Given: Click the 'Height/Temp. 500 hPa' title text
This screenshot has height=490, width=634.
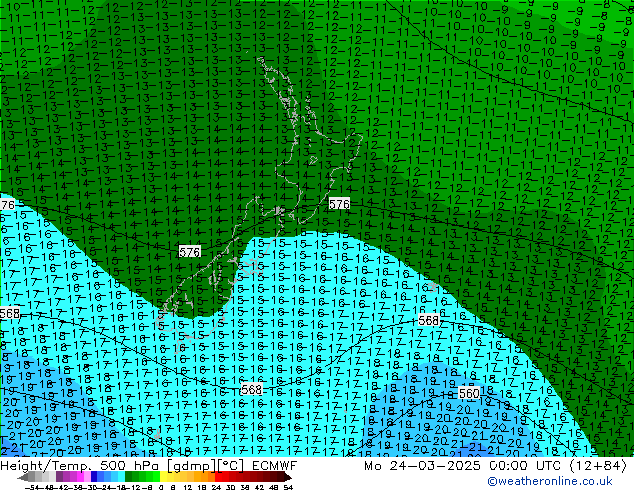Looking at the screenshot, I should (79, 466).
